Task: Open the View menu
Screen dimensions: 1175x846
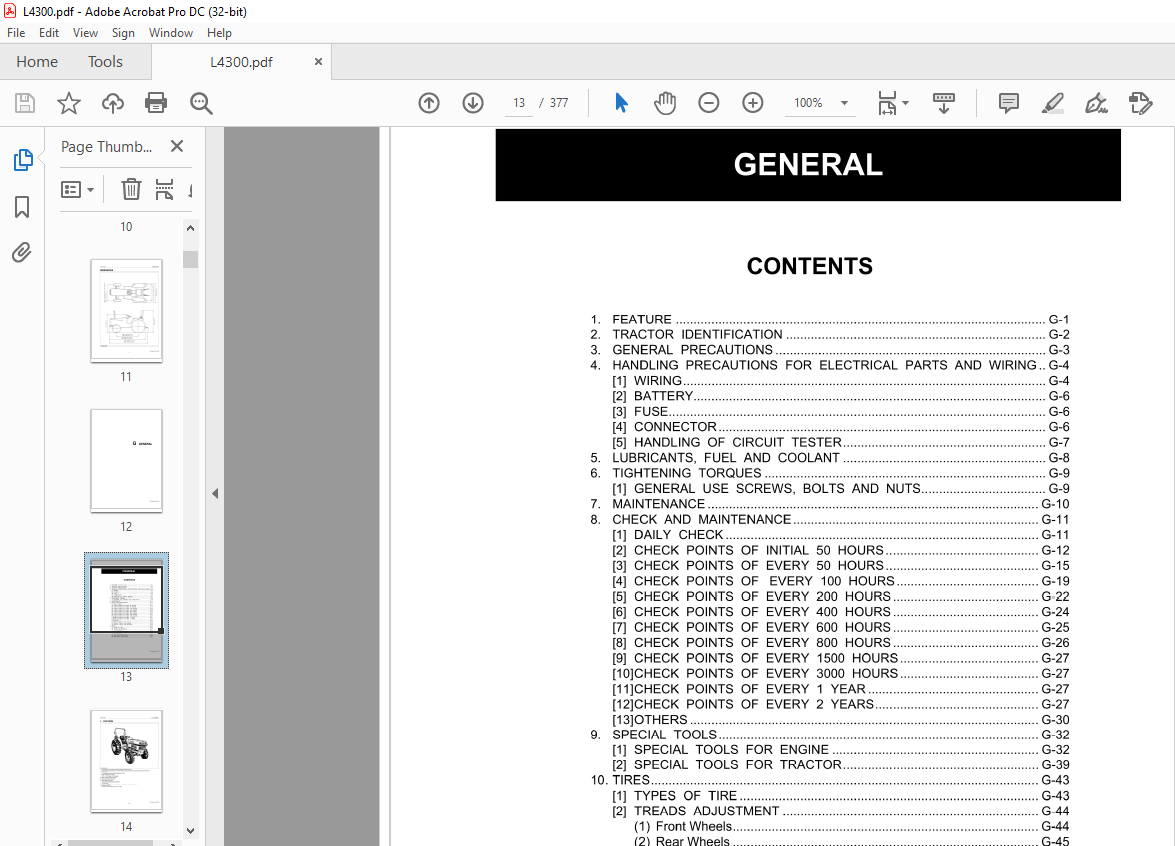Action: tap(85, 33)
